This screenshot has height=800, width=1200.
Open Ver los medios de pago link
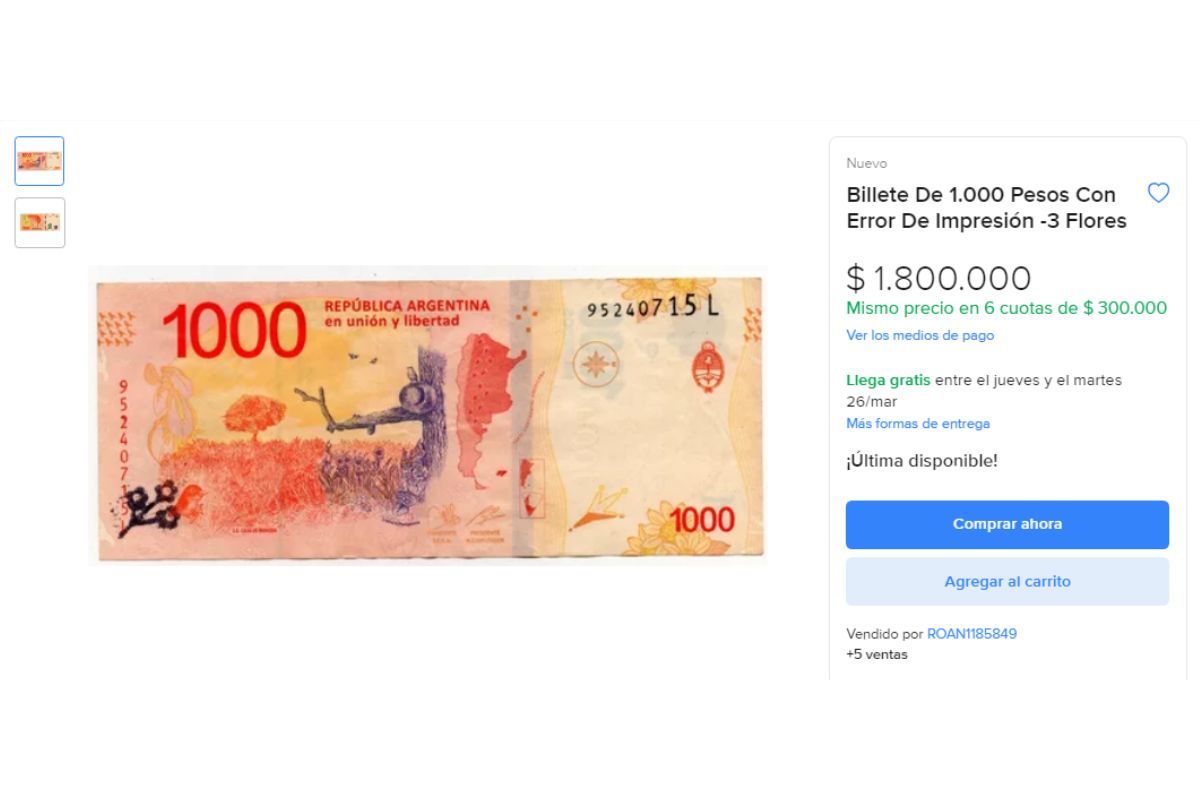[x=920, y=335]
